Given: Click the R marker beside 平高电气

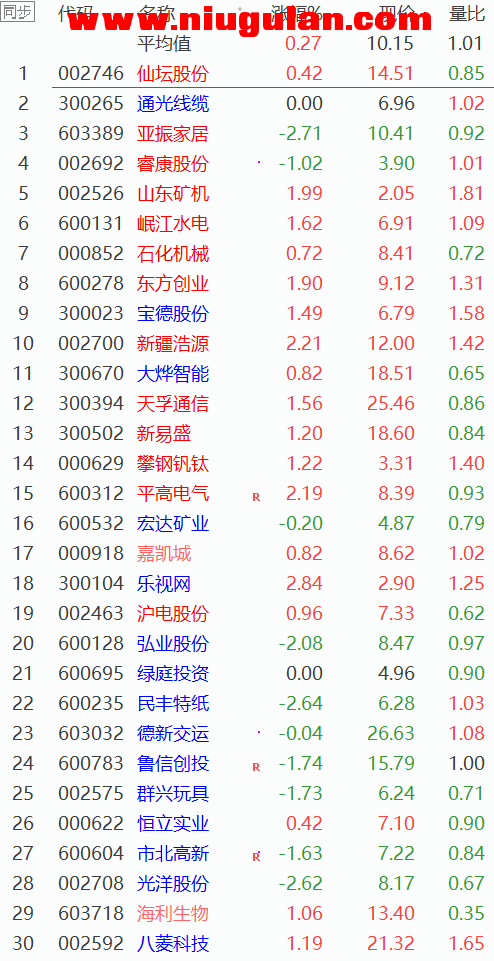Looking at the screenshot, I should point(256,497).
